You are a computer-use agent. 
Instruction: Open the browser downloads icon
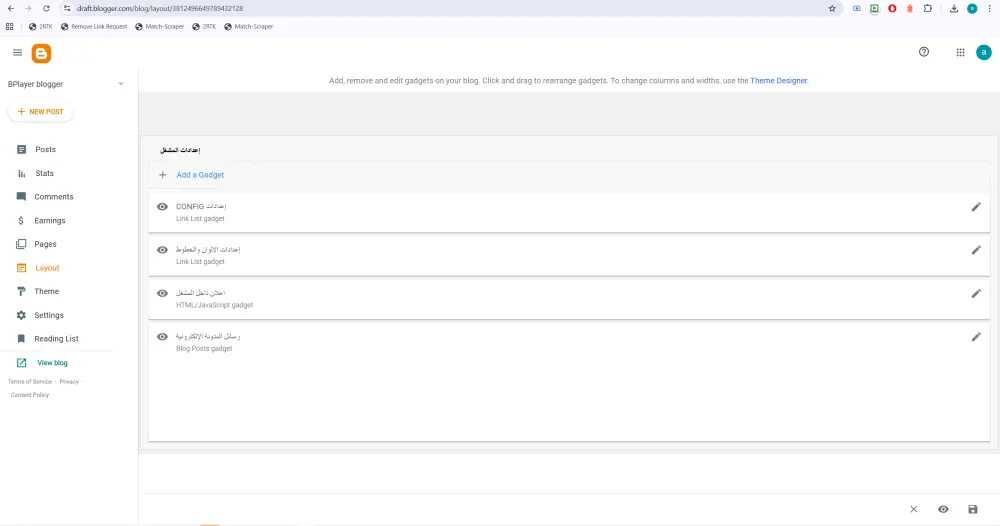click(953, 8)
